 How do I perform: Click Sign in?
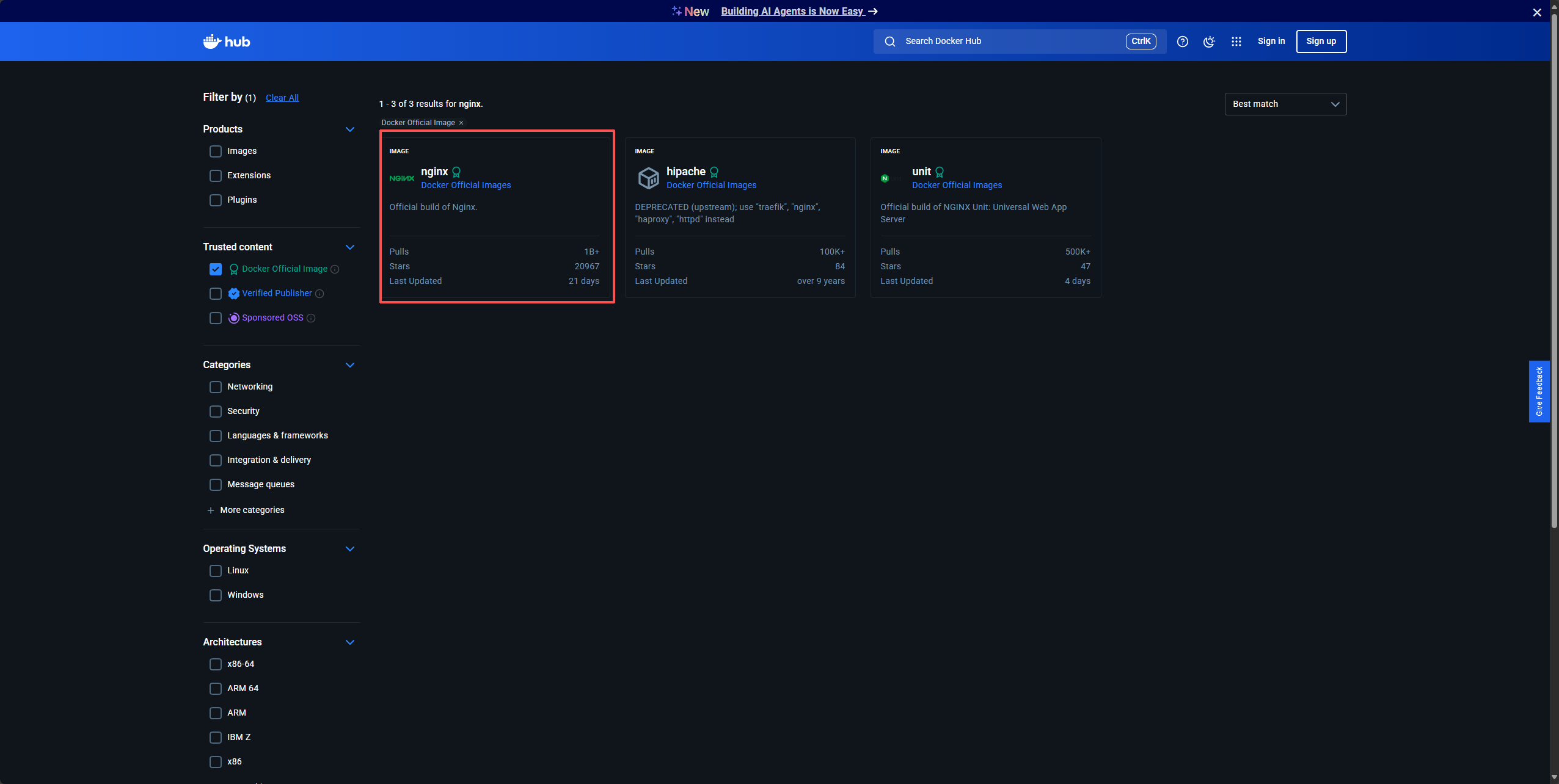(1271, 42)
